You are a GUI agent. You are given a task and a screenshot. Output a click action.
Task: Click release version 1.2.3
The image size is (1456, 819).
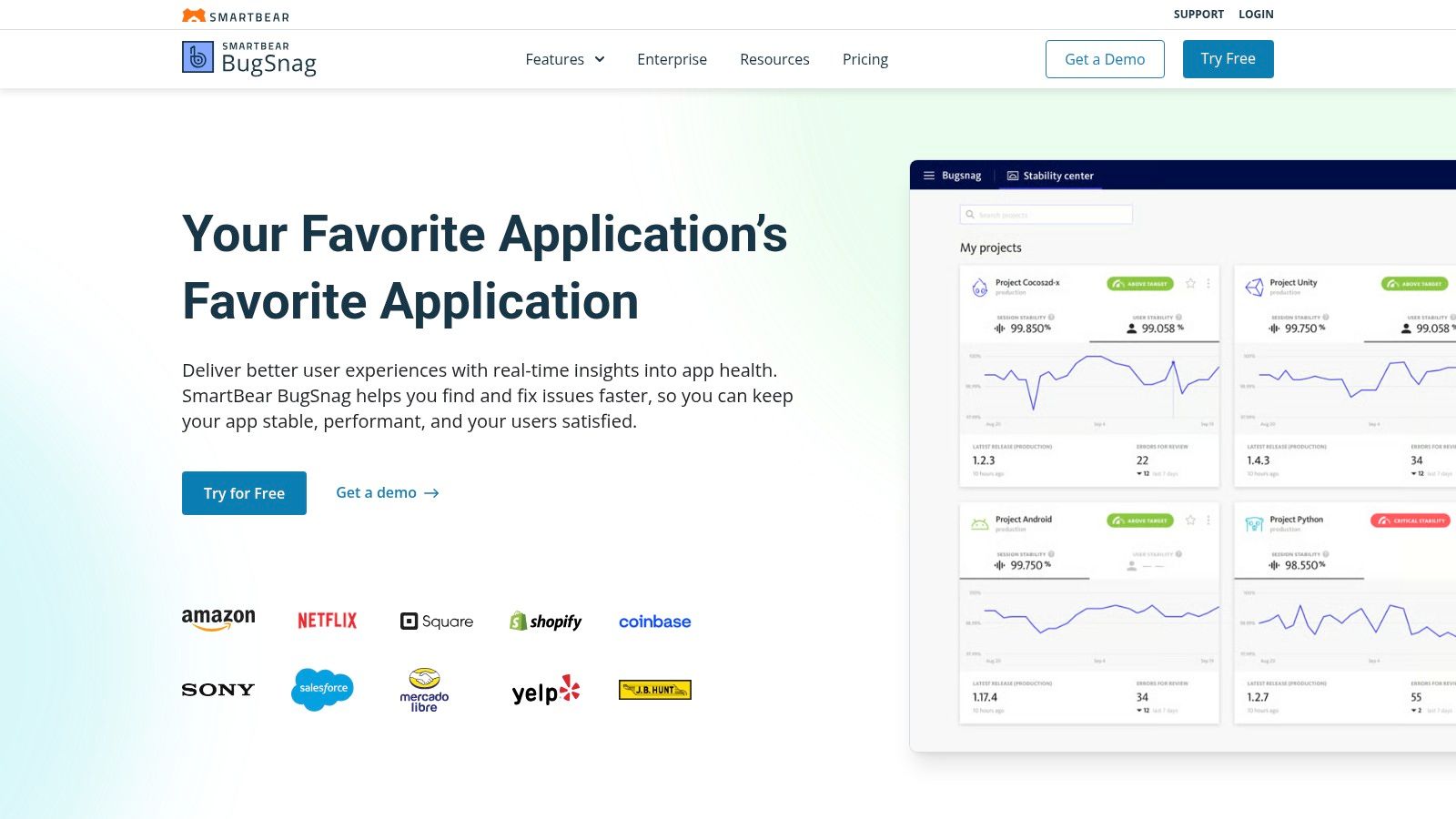[x=984, y=460]
